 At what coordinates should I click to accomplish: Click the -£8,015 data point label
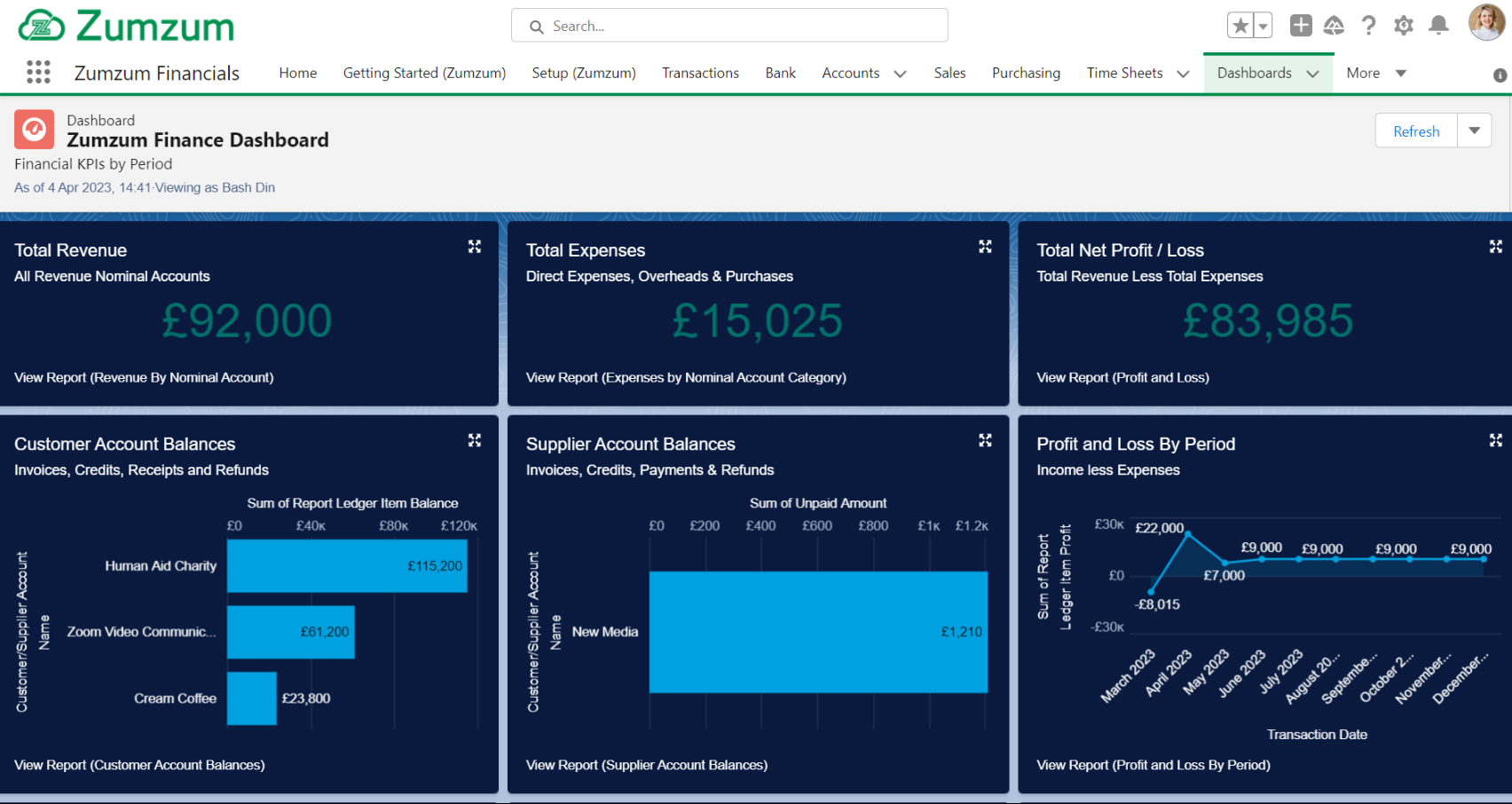[1158, 604]
